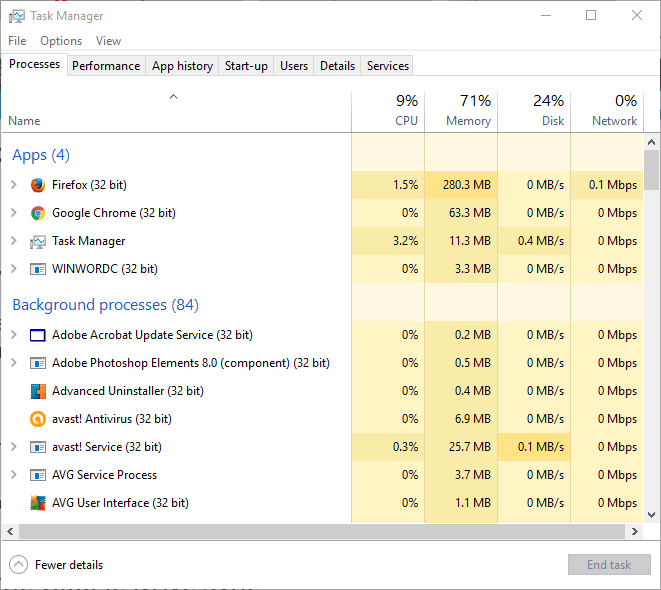
Task: Click the Adobe Acrobat Update Service icon
Action: tap(38, 335)
